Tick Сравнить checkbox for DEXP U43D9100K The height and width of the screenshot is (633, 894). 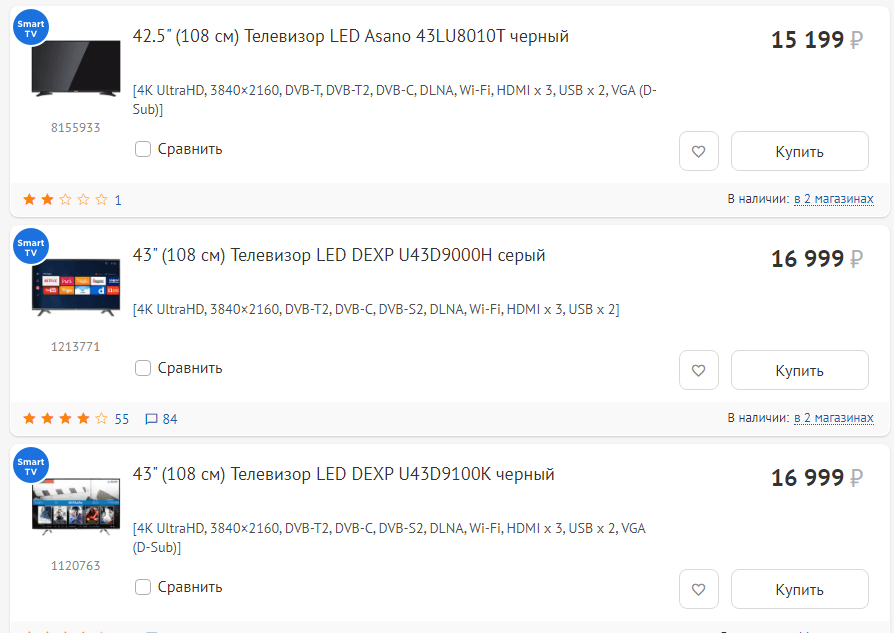click(143, 587)
